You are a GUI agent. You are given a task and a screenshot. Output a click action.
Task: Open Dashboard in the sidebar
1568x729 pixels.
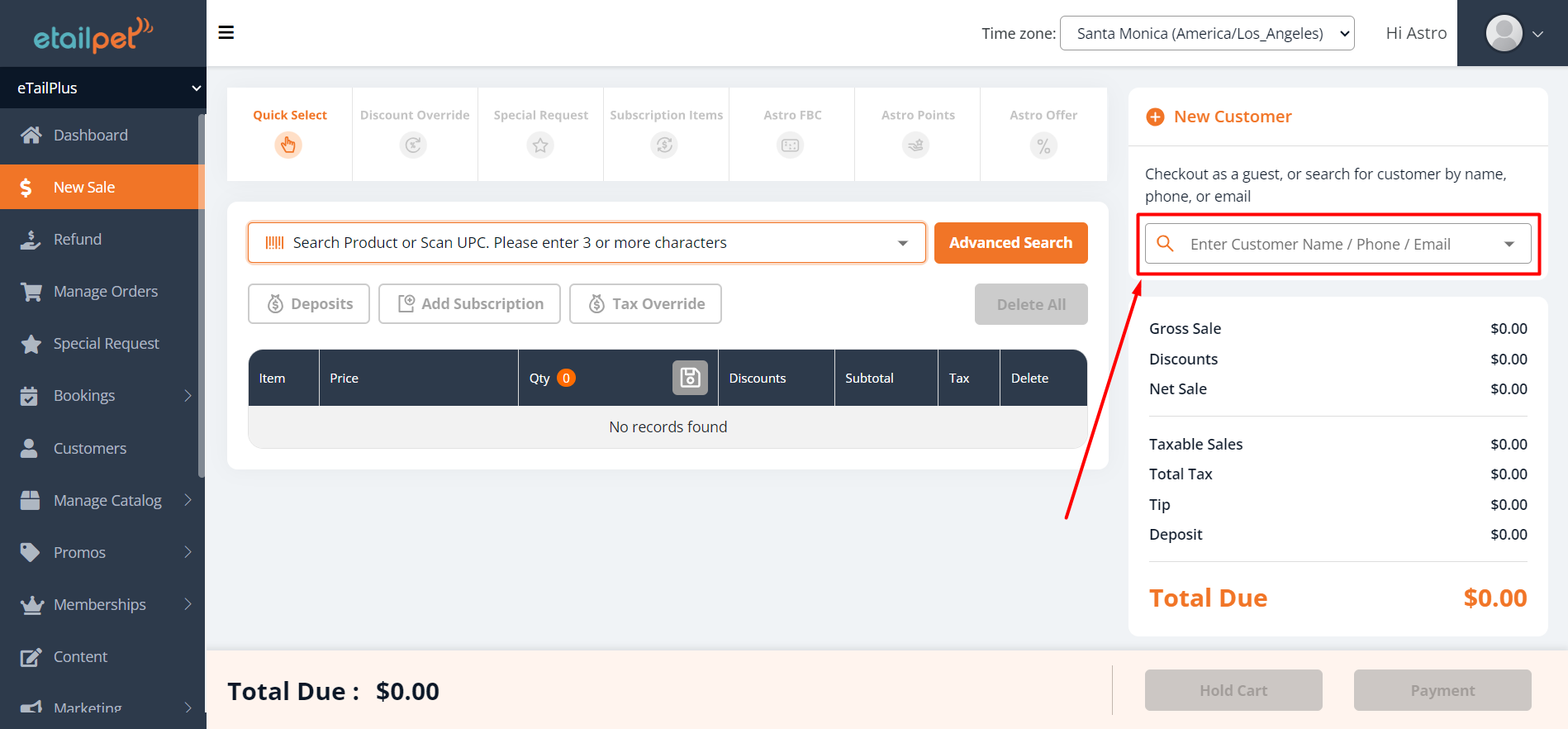(90, 135)
